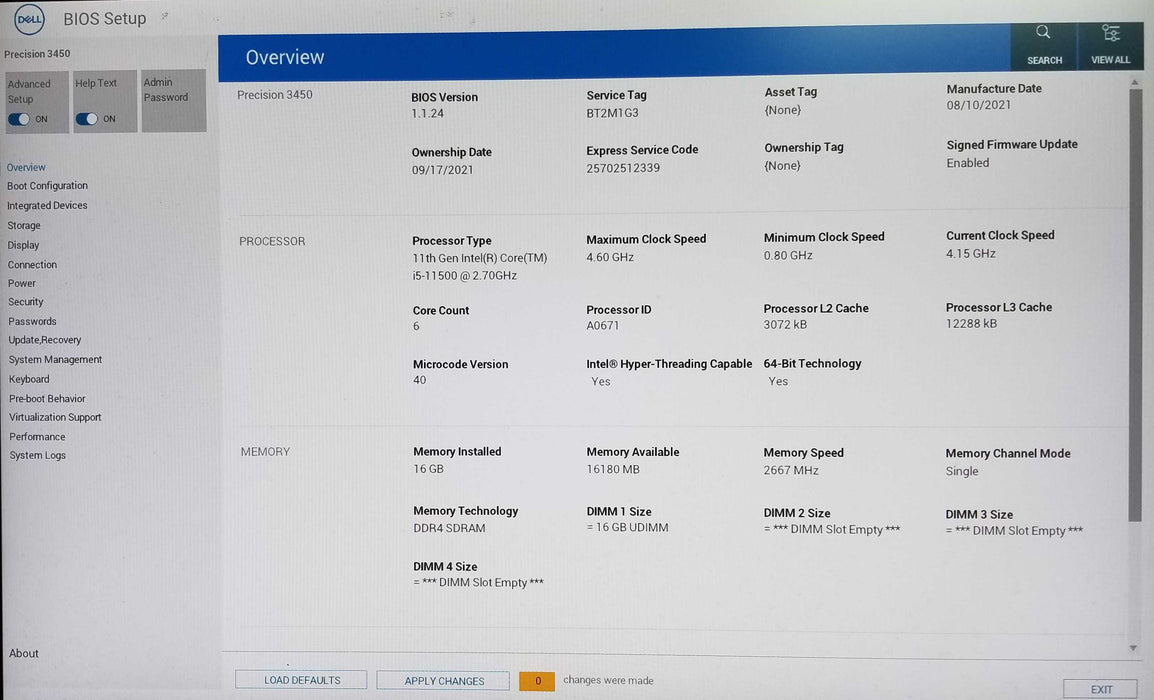Open the System Logs section
The height and width of the screenshot is (700, 1154).
(x=36, y=455)
